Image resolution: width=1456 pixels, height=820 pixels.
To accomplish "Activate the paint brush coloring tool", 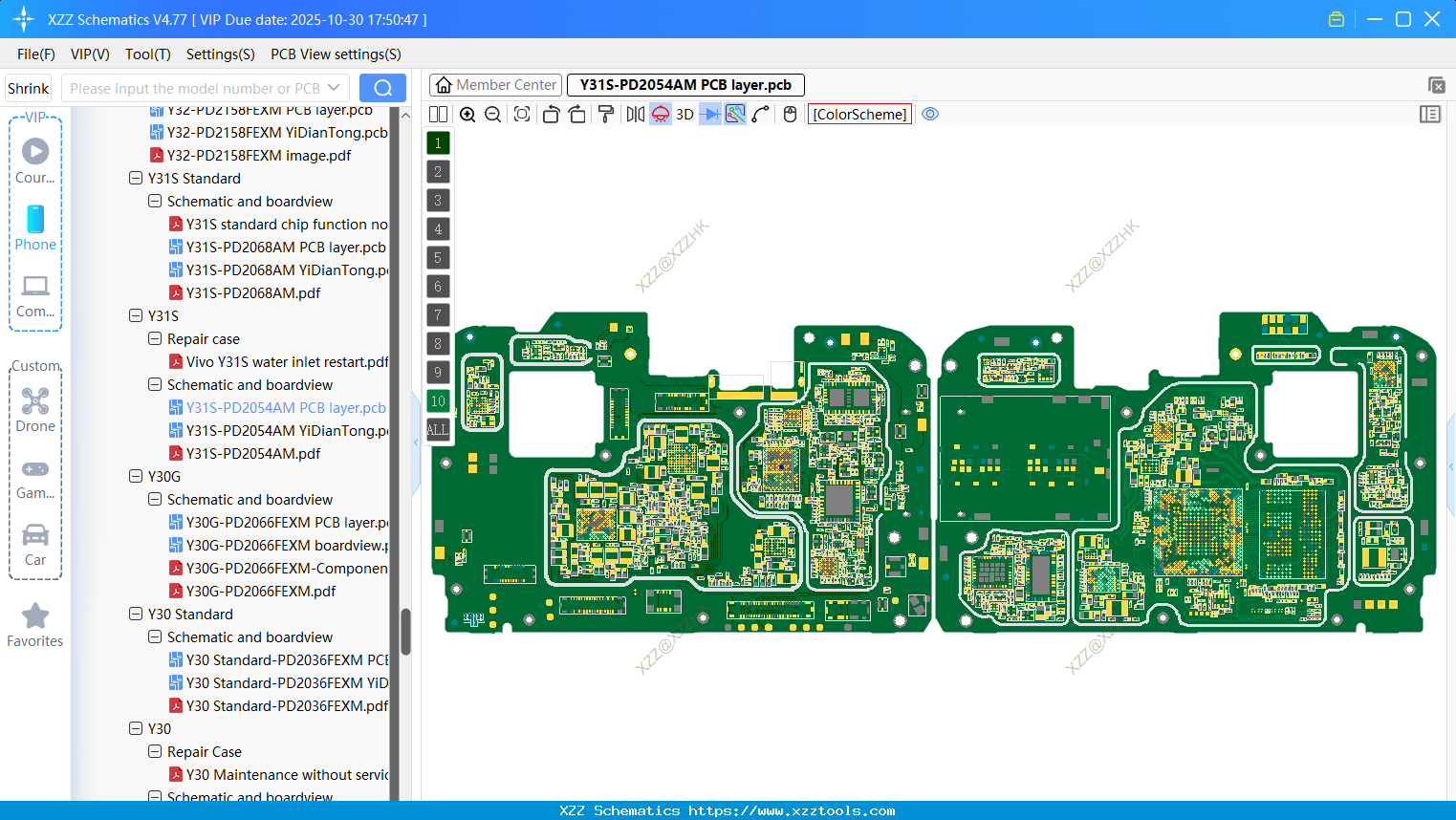I will [x=606, y=114].
